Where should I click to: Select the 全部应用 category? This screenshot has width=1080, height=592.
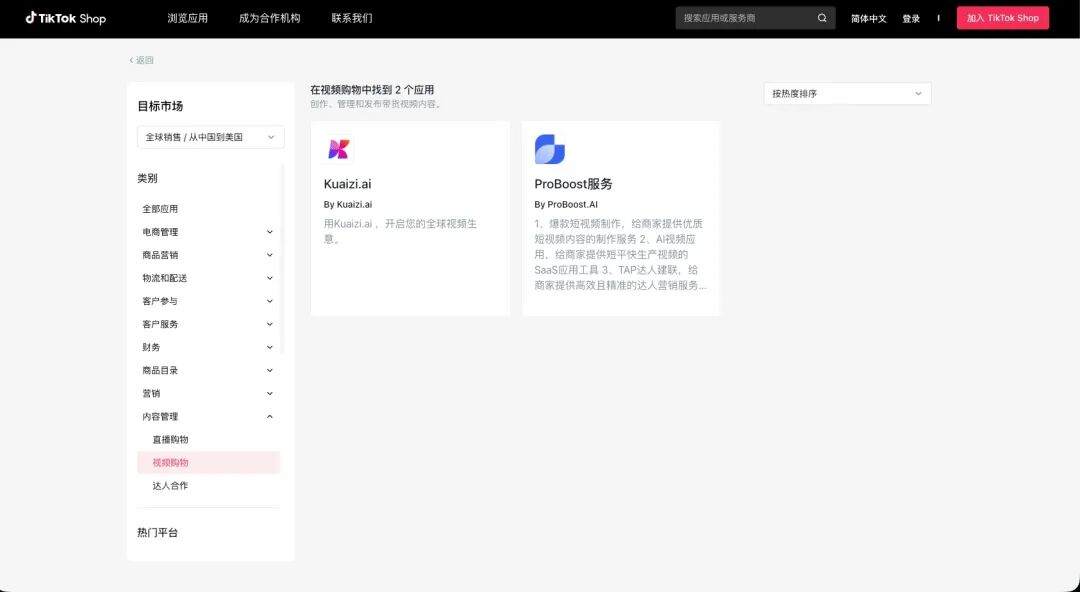(x=160, y=209)
